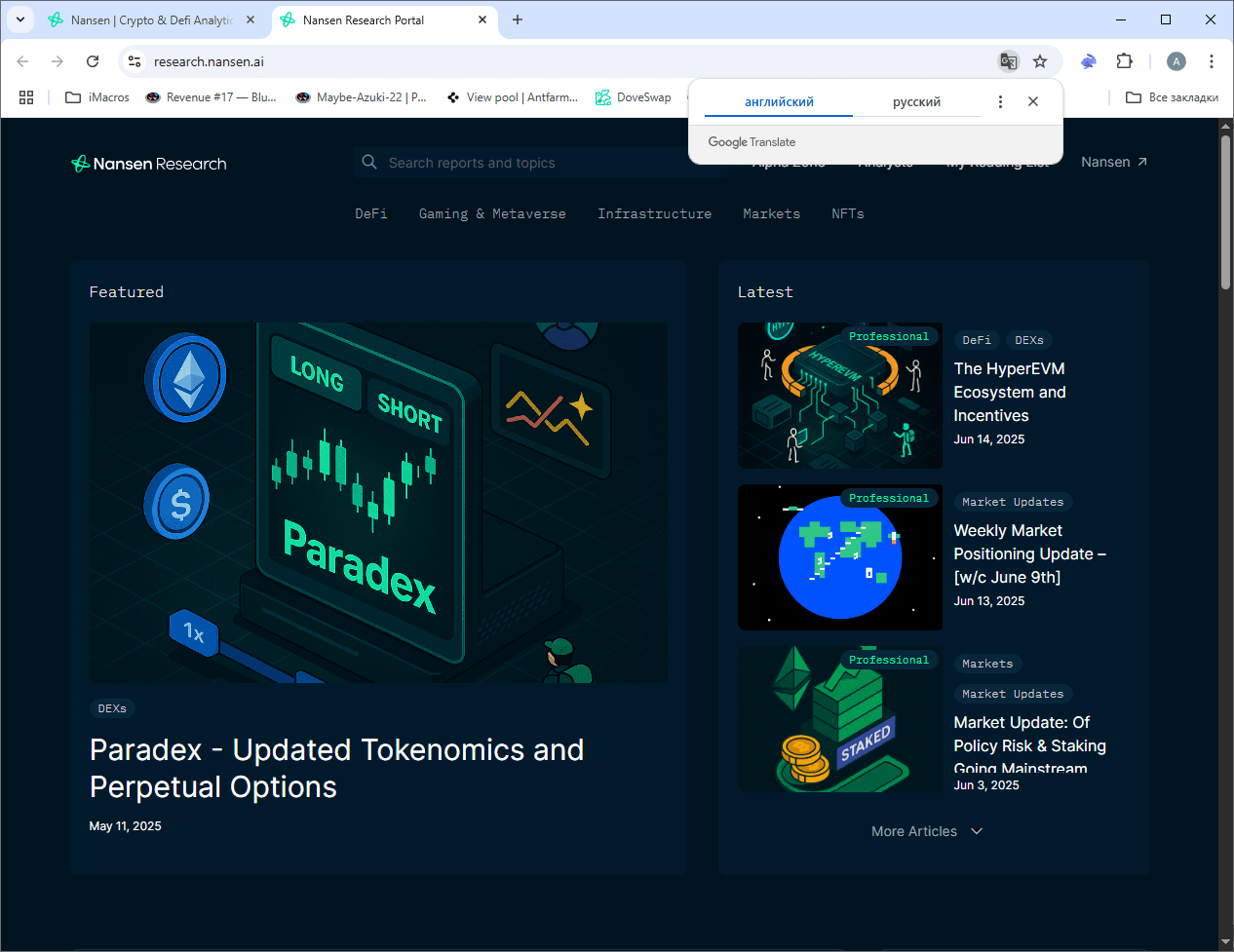Close the Nansen Research Portal tab

coord(482,19)
